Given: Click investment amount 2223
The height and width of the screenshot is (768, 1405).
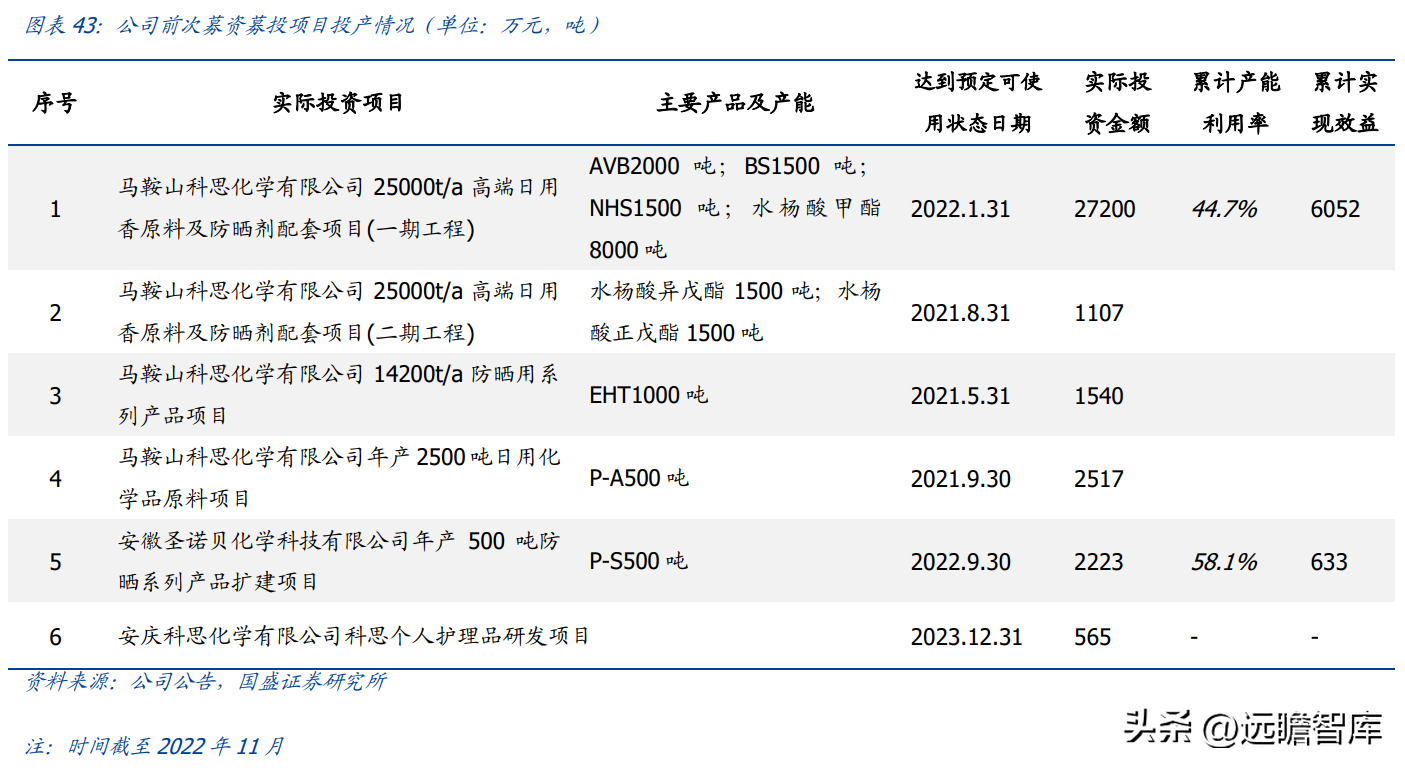Looking at the screenshot, I should point(1099,562).
